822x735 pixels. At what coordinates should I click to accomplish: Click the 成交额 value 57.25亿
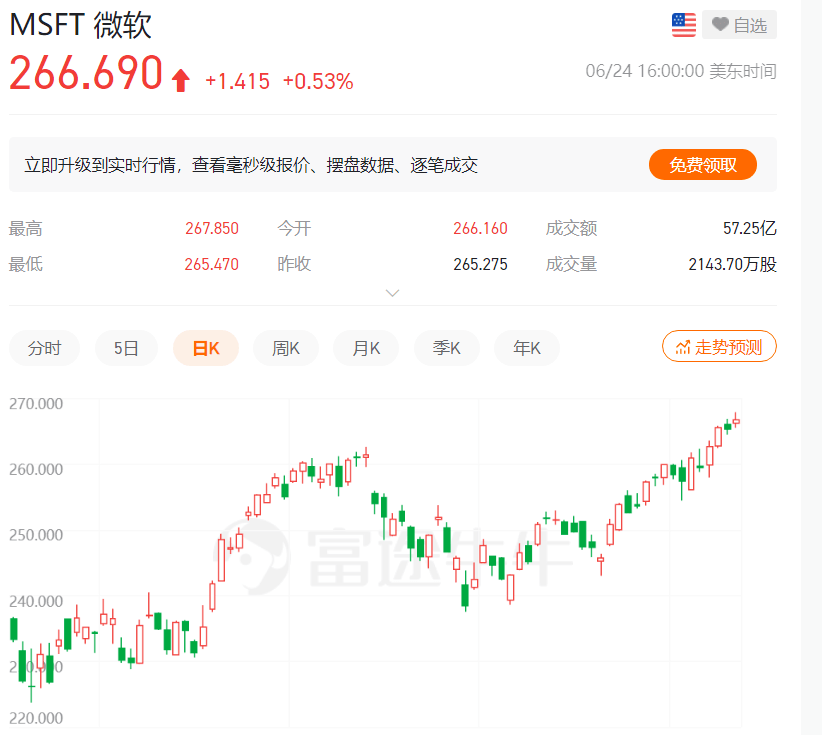750,228
